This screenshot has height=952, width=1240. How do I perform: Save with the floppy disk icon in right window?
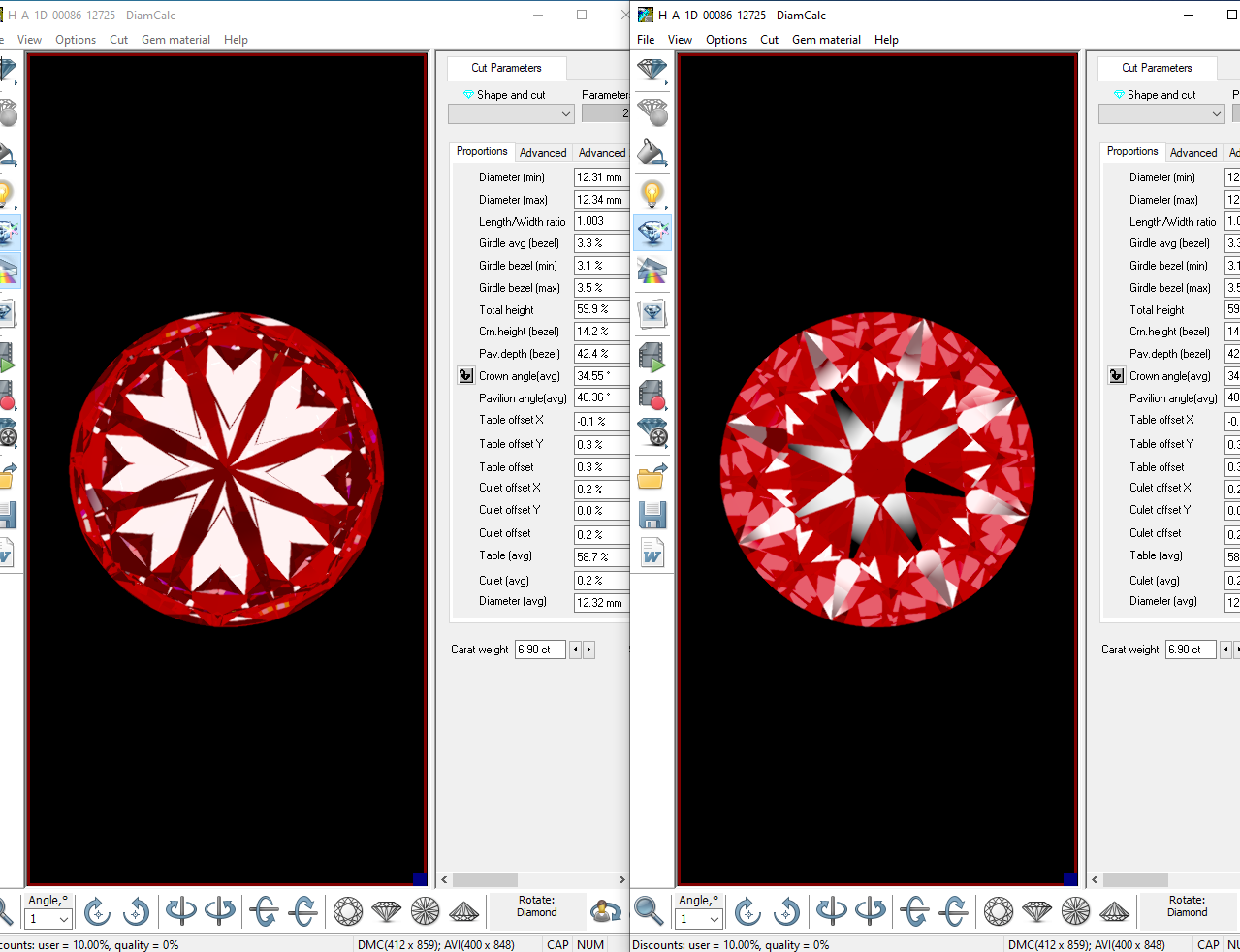pos(652,514)
